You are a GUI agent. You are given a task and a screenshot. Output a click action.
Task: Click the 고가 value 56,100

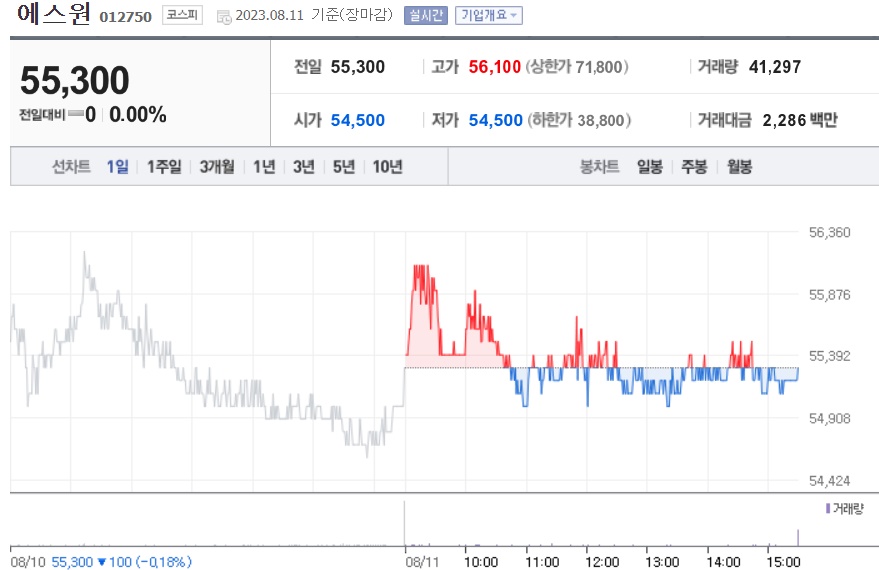[494, 67]
